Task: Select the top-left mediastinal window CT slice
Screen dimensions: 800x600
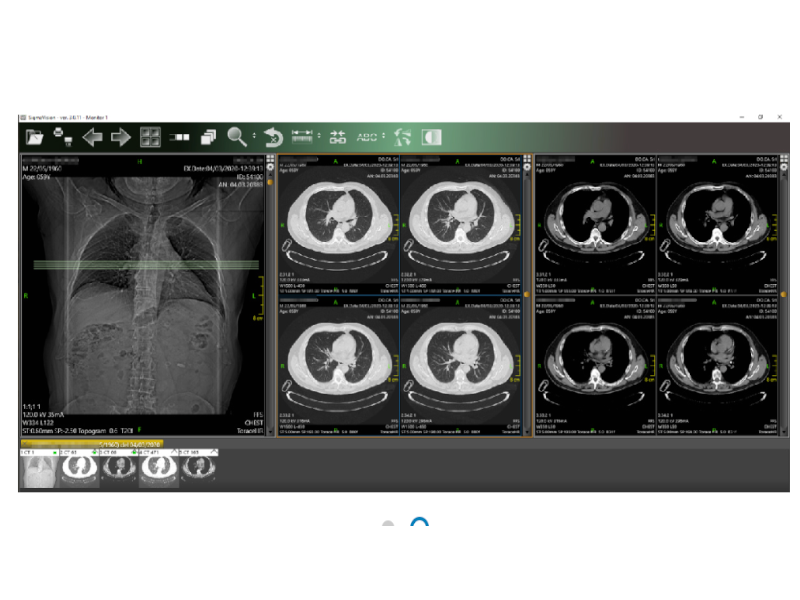Action: (595, 224)
